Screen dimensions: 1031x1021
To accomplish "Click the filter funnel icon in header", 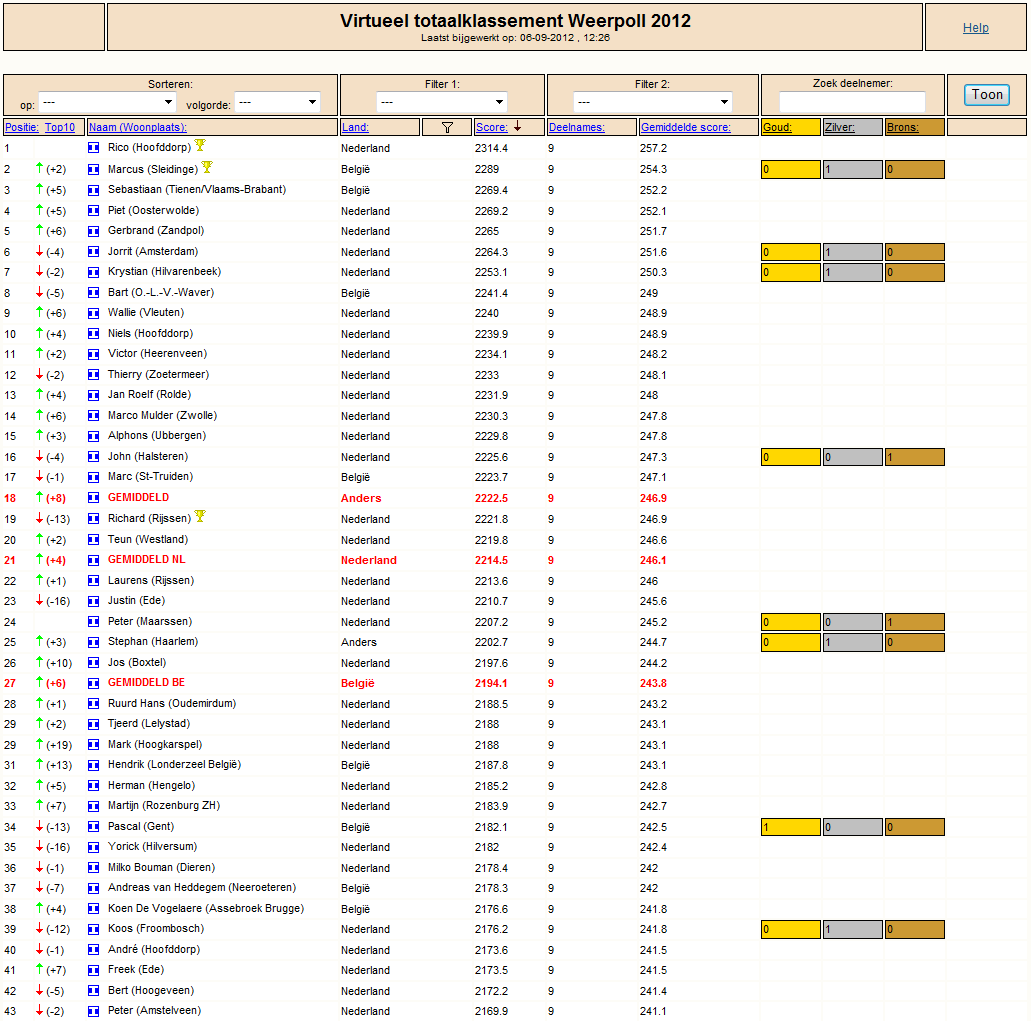I will pos(447,128).
